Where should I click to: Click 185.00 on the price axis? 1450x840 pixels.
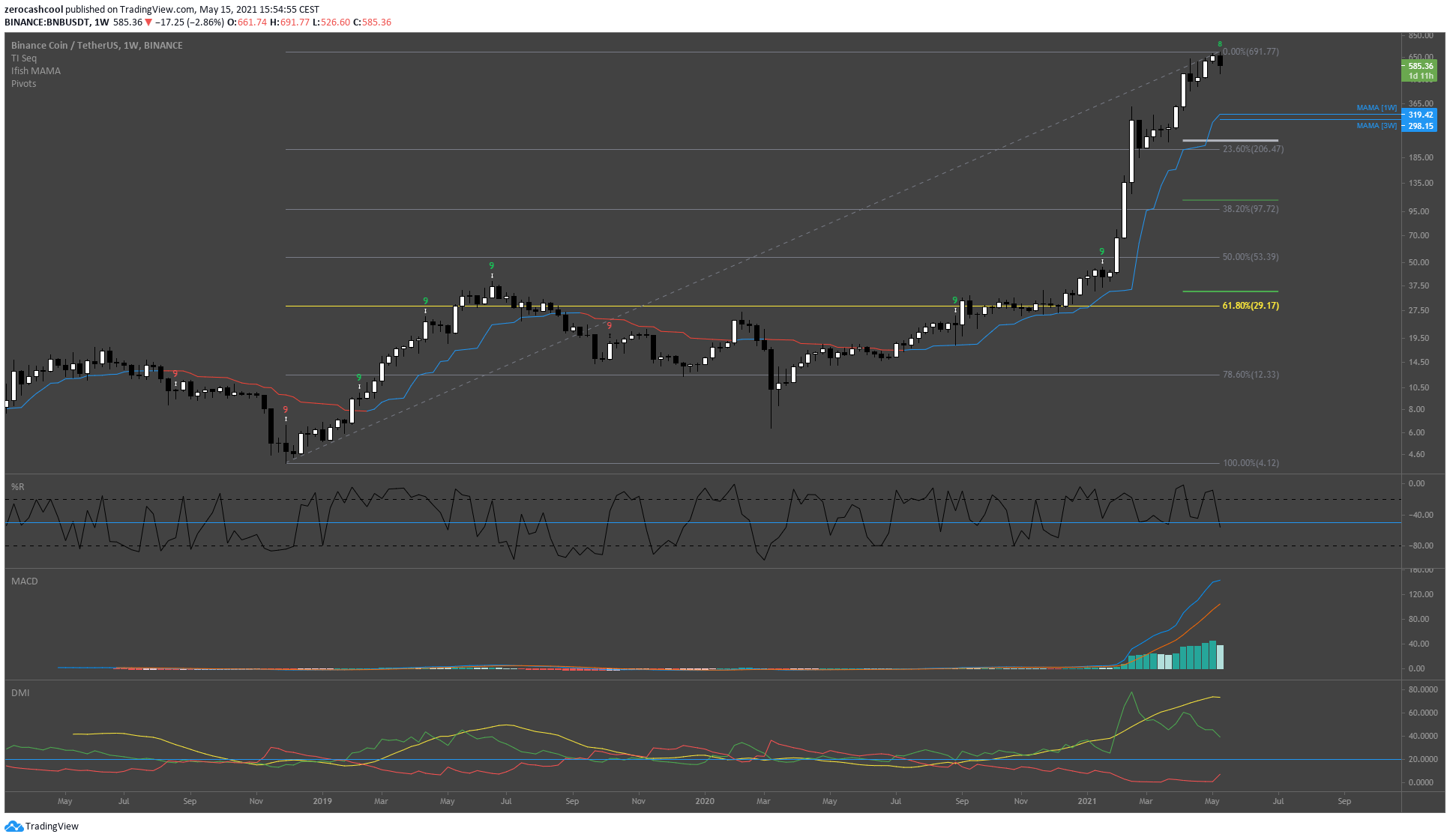(x=1421, y=157)
